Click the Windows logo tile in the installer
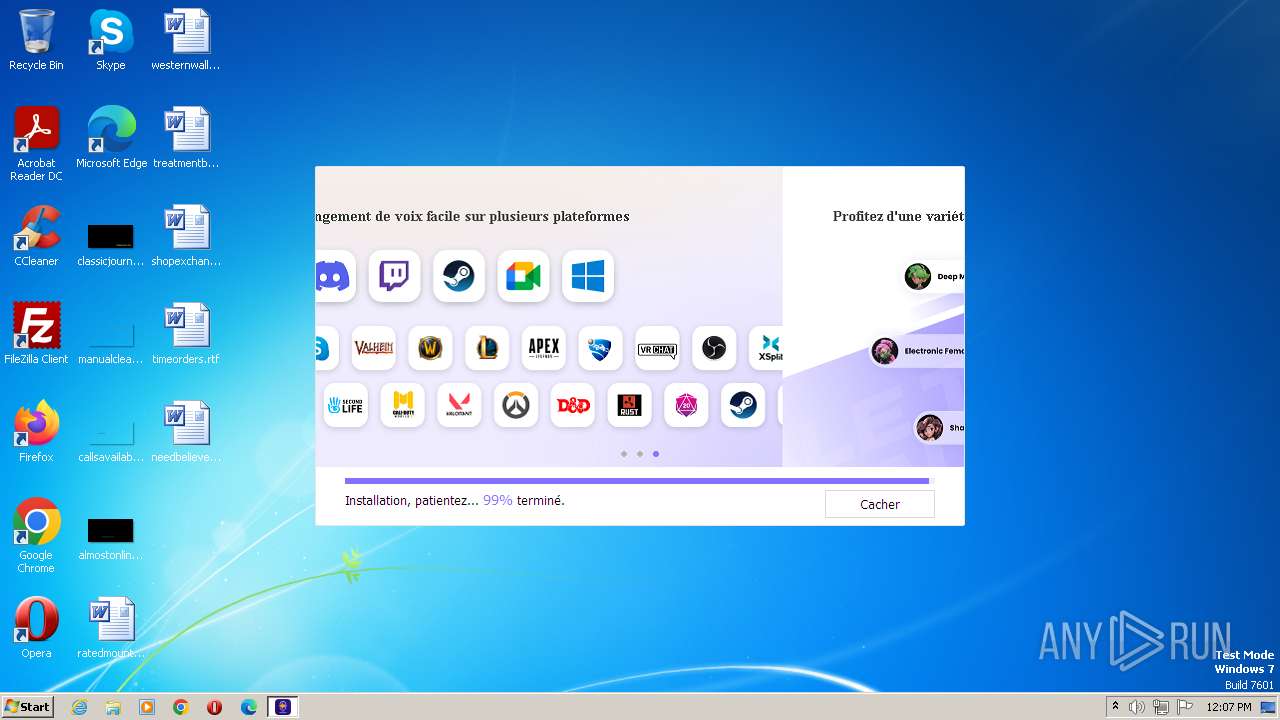Viewport: 1280px width, 720px height. [588, 276]
